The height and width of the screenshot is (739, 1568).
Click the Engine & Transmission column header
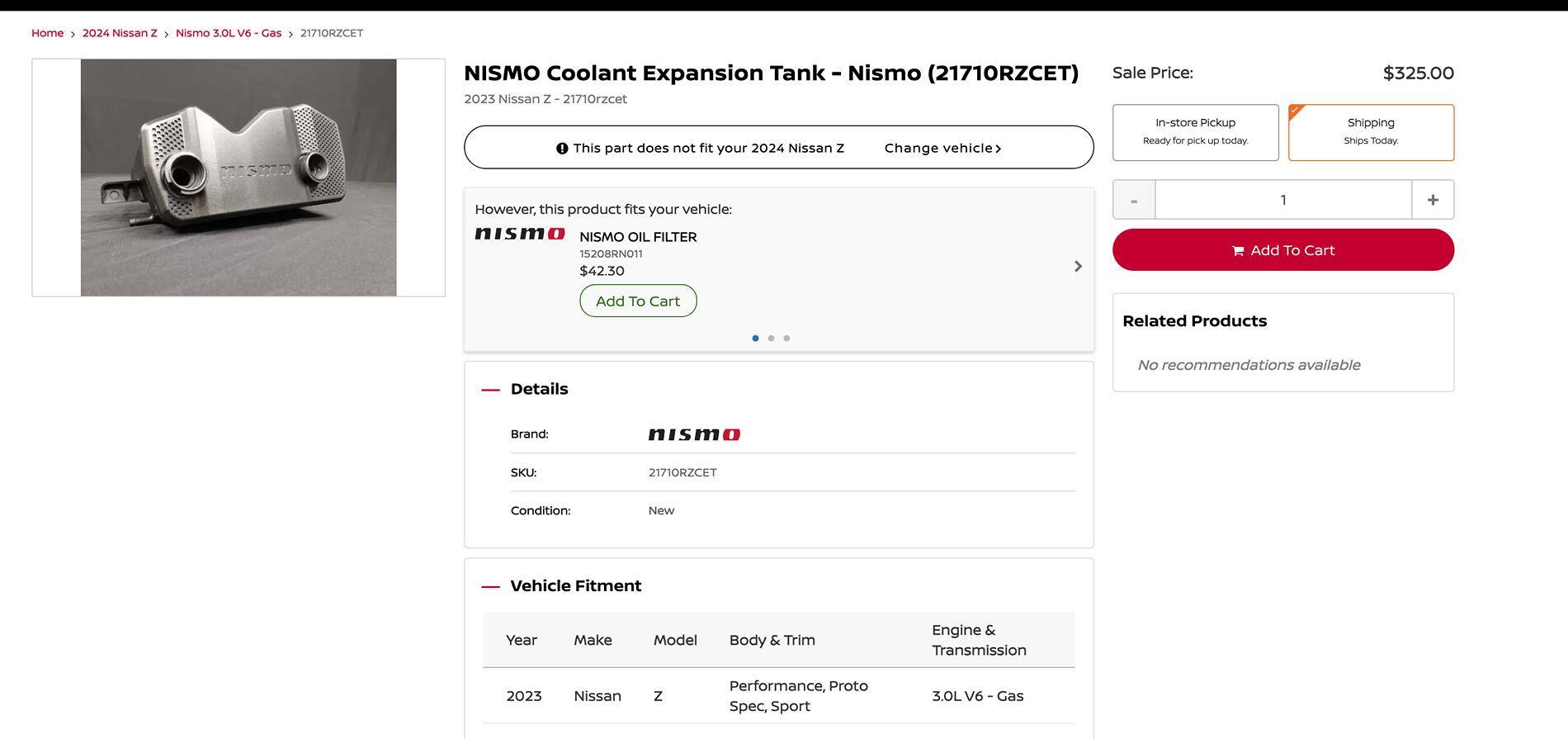click(979, 640)
